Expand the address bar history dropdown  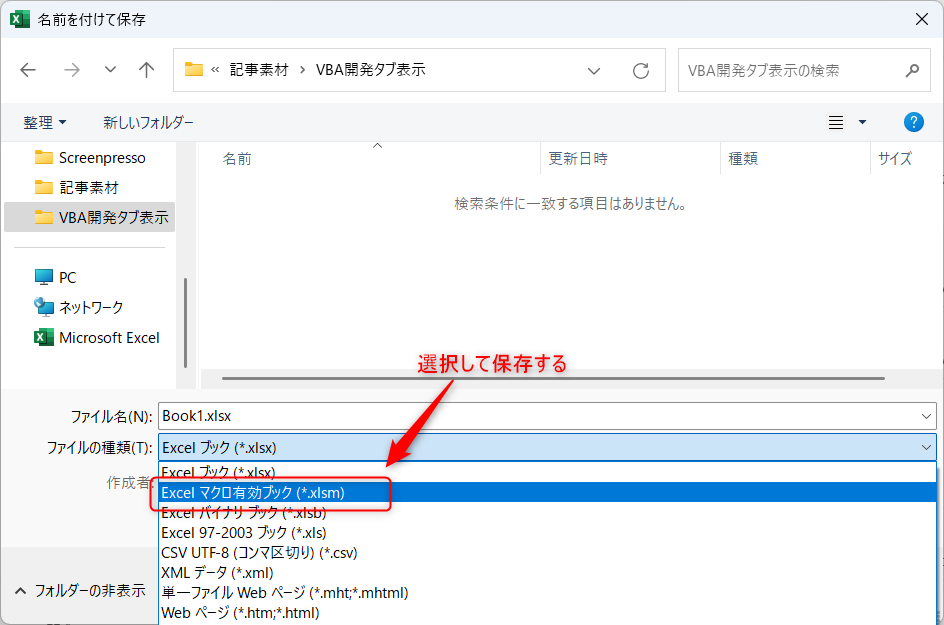pyautogui.click(x=594, y=70)
